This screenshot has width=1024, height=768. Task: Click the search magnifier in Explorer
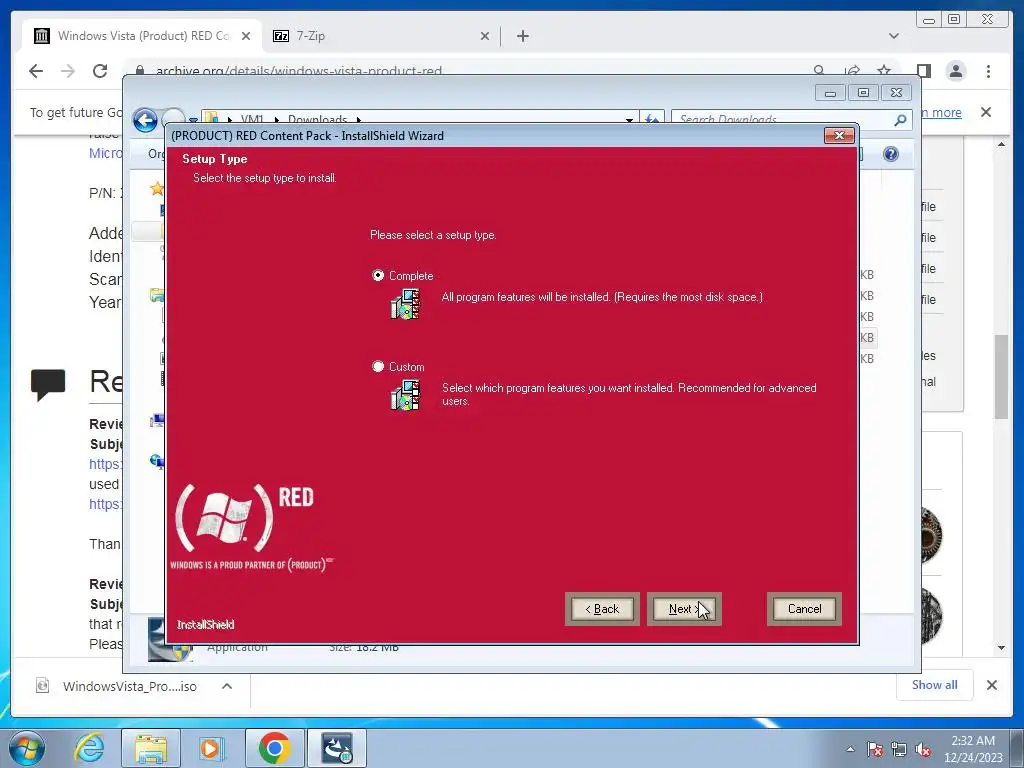(900, 120)
